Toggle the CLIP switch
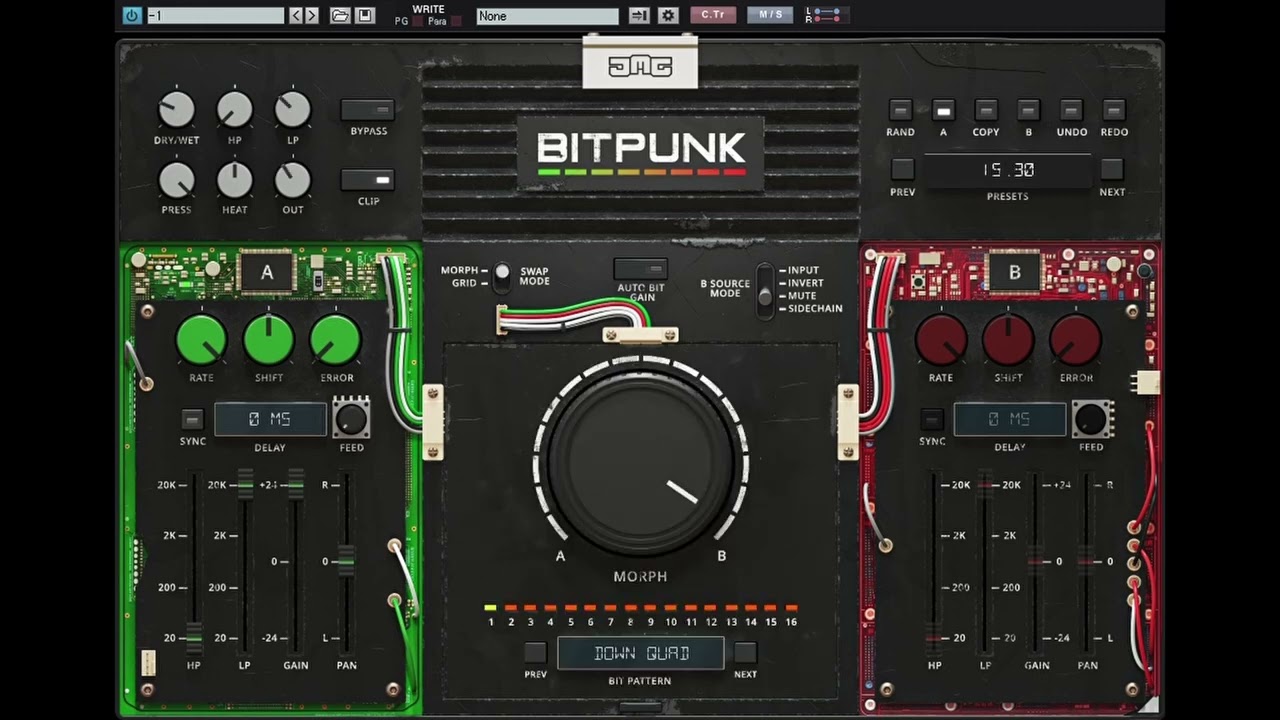 [368, 180]
